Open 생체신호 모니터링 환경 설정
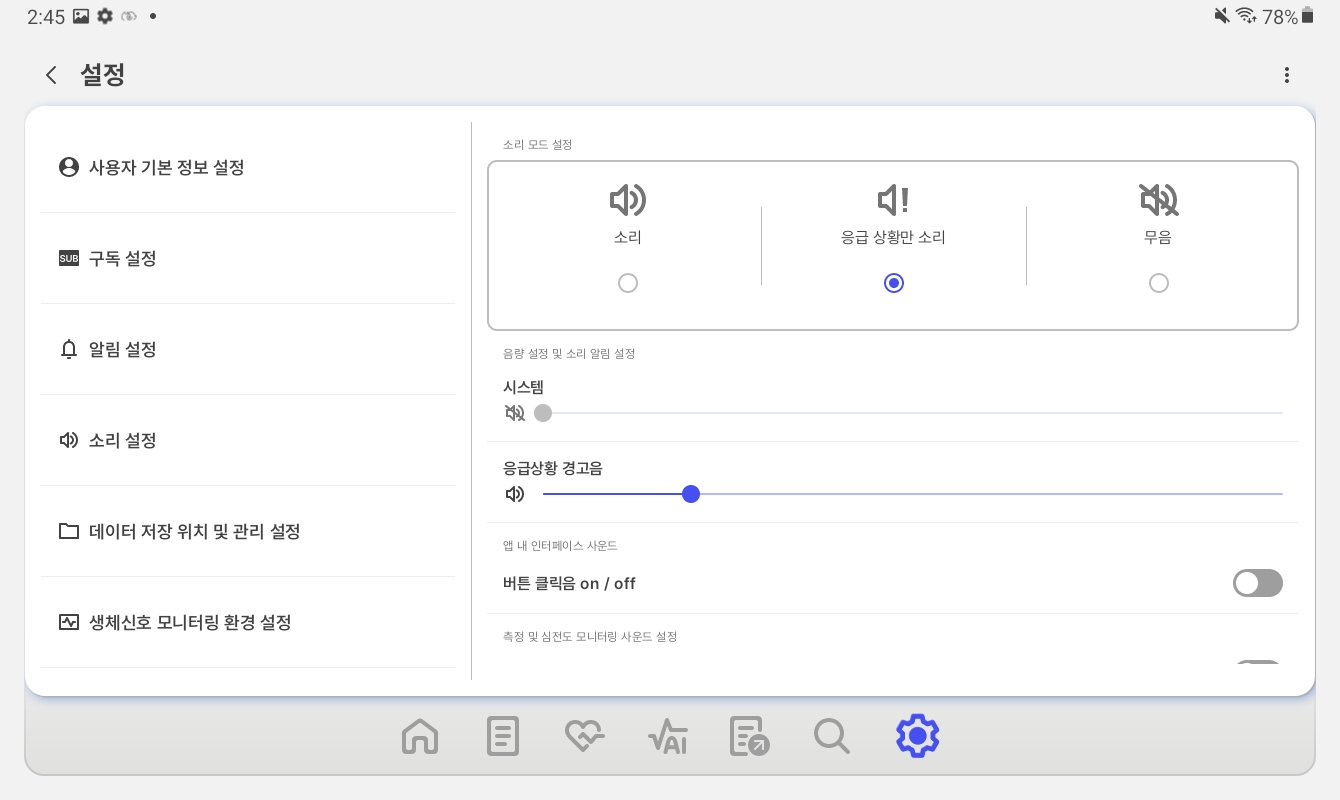This screenshot has height=800, width=1340. tap(248, 622)
